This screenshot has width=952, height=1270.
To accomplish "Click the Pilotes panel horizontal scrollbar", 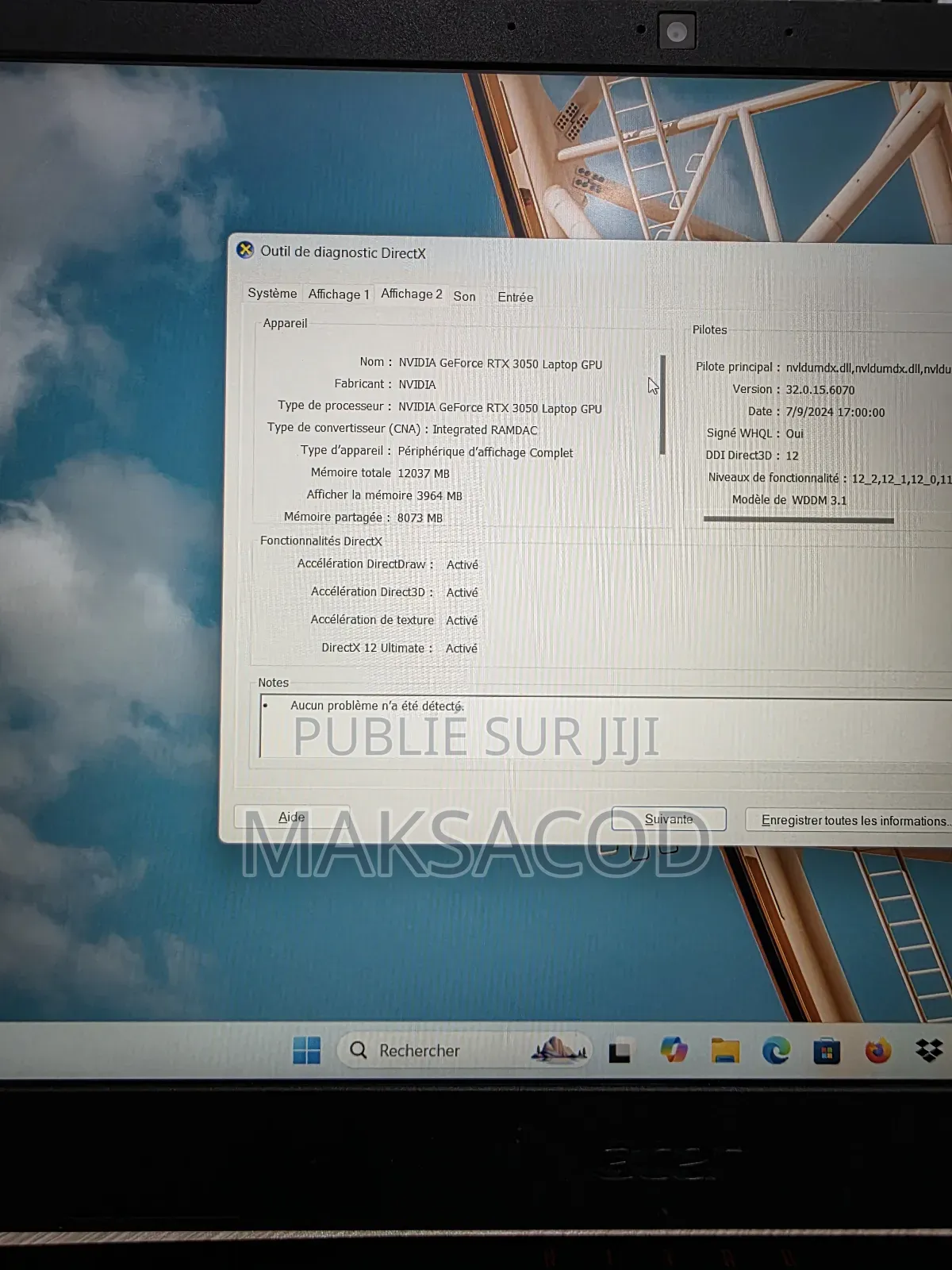I will [x=798, y=520].
